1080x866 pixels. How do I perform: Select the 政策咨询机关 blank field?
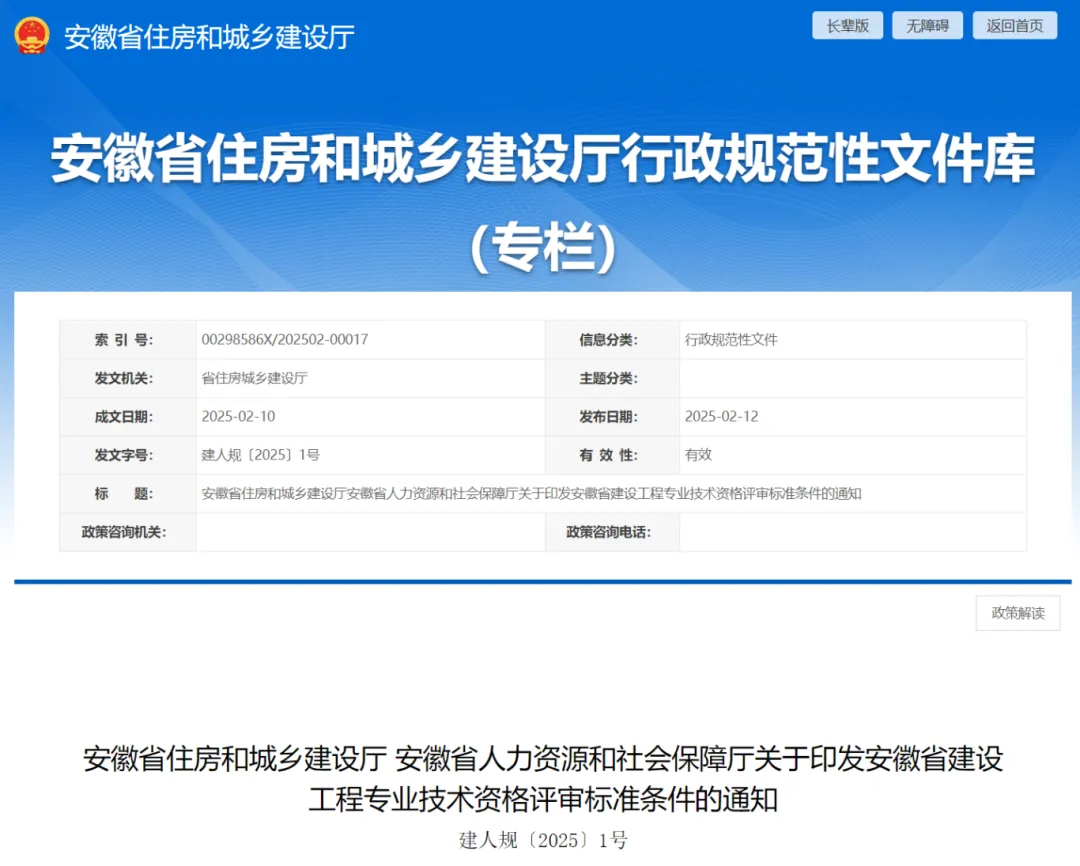pyautogui.click(x=370, y=532)
